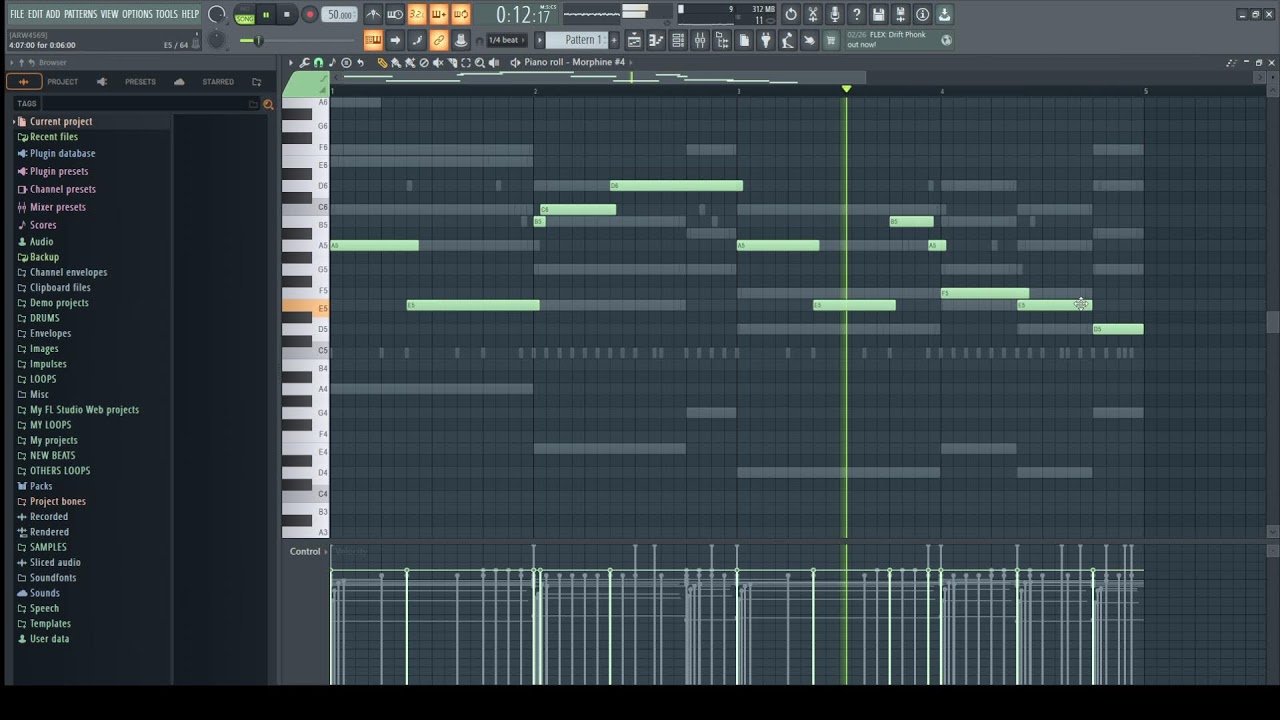The image size is (1280, 720).
Task: Adjust the main volume knob
Action: coord(217,15)
